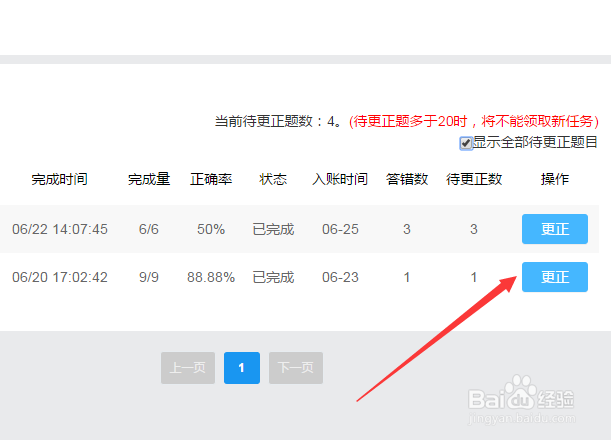Select page 1 in pagination
This screenshot has height=440, width=611.
pos(242,368)
